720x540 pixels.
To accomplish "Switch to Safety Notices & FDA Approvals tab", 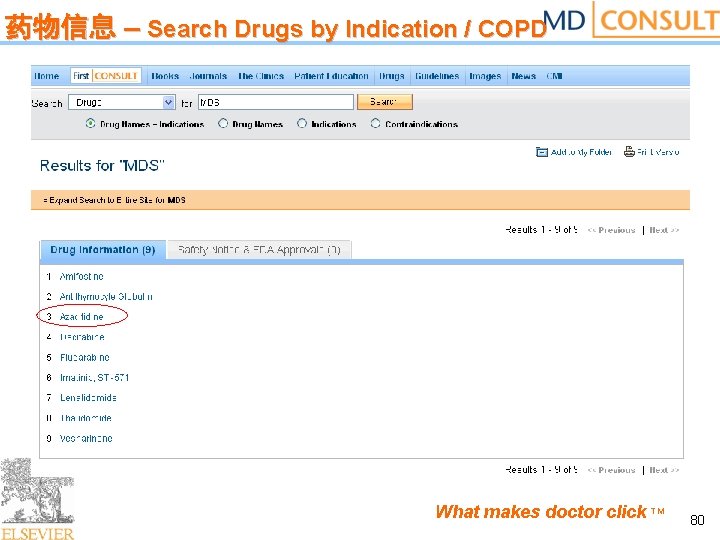I will (259, 250).
